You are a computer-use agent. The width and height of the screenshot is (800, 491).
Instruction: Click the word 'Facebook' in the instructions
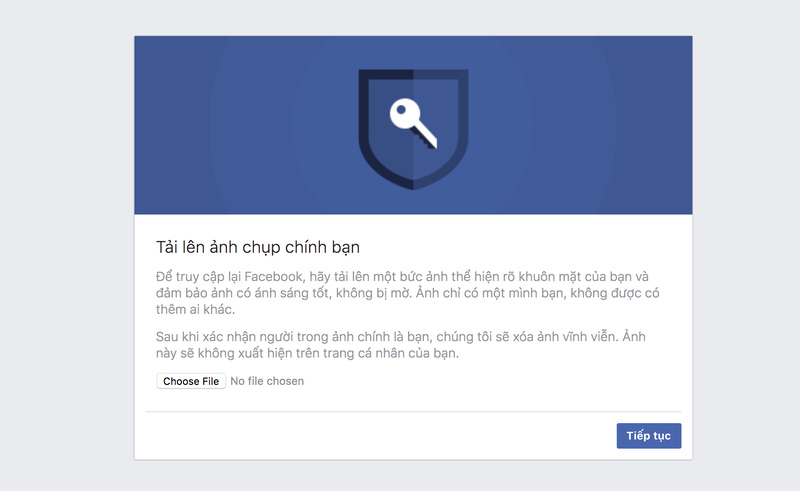[264, 276]
